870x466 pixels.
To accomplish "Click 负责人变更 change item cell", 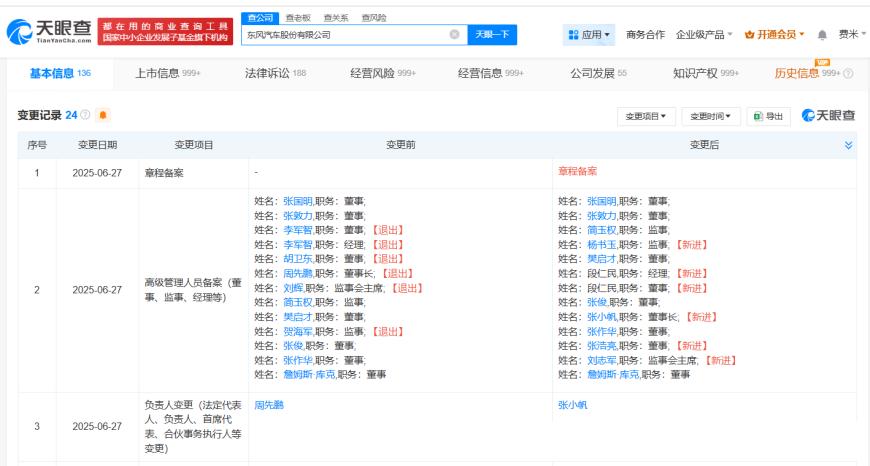I will click(x=193, y=427).
